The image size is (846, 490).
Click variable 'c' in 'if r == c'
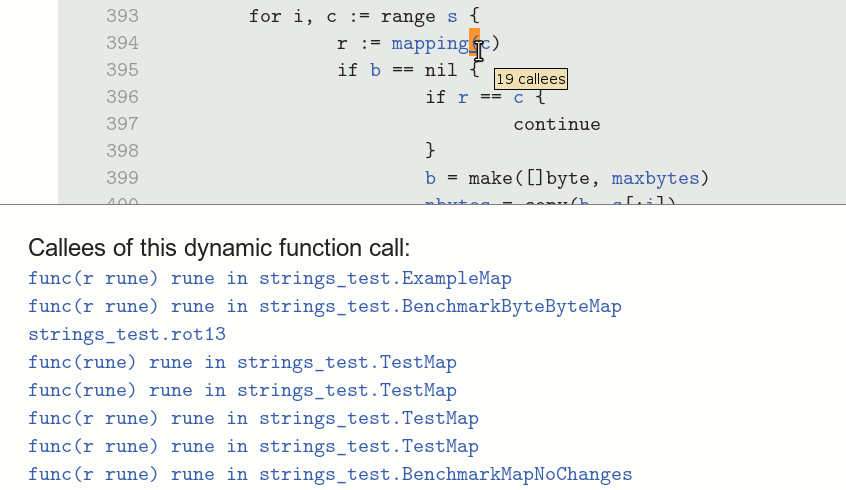point(518,97)
